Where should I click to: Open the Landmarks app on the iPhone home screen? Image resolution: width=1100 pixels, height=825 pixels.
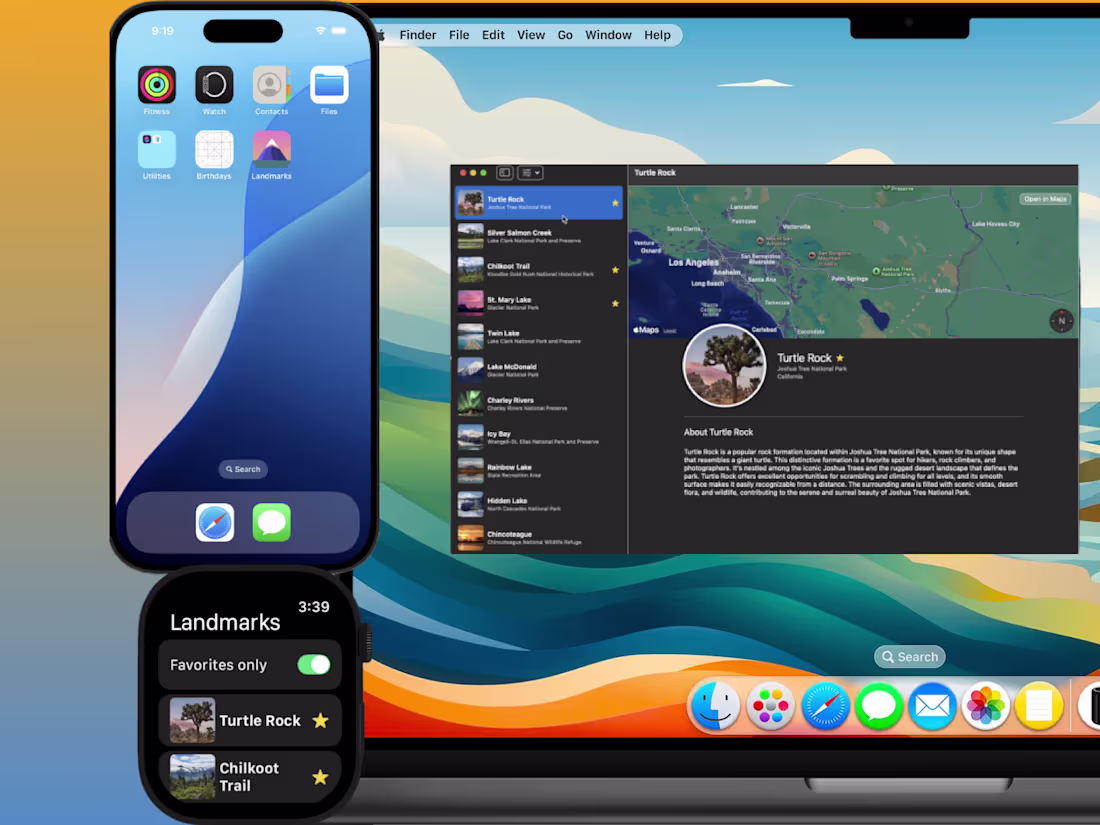tap(271, 148)
